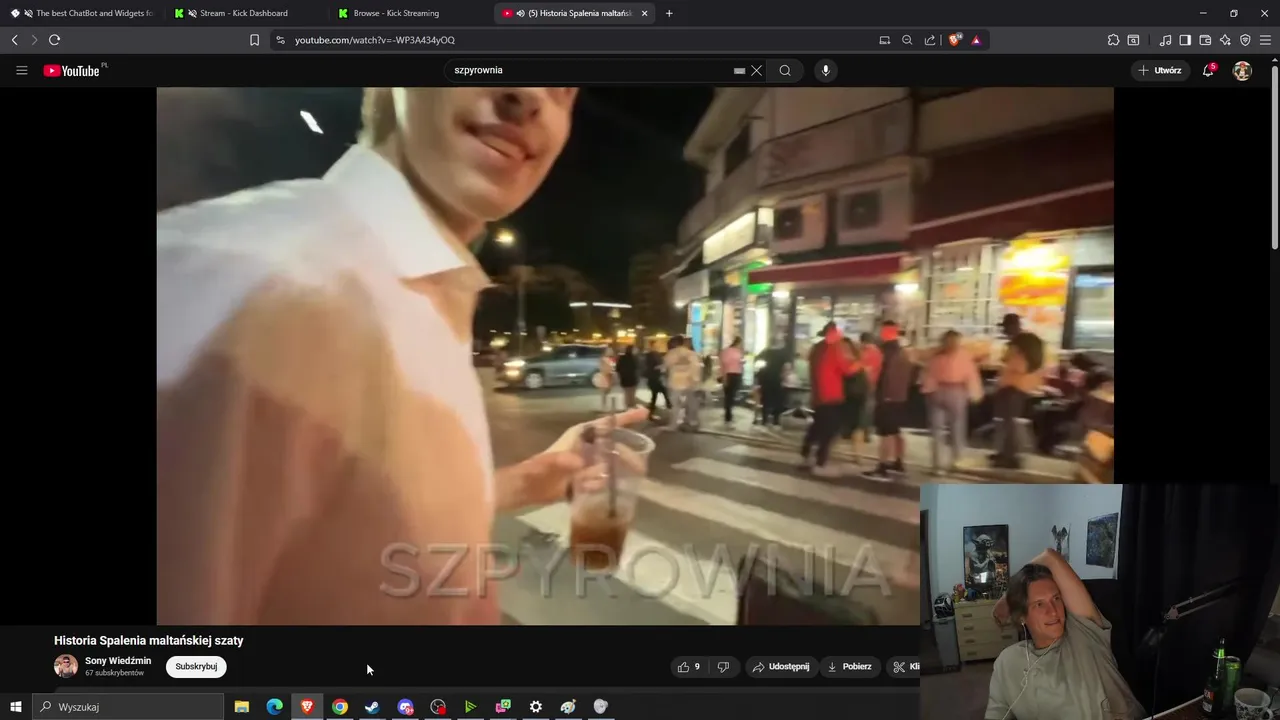Open the Brave main menu
This screenshot has width=1280, height=720.
point(1266,40)
